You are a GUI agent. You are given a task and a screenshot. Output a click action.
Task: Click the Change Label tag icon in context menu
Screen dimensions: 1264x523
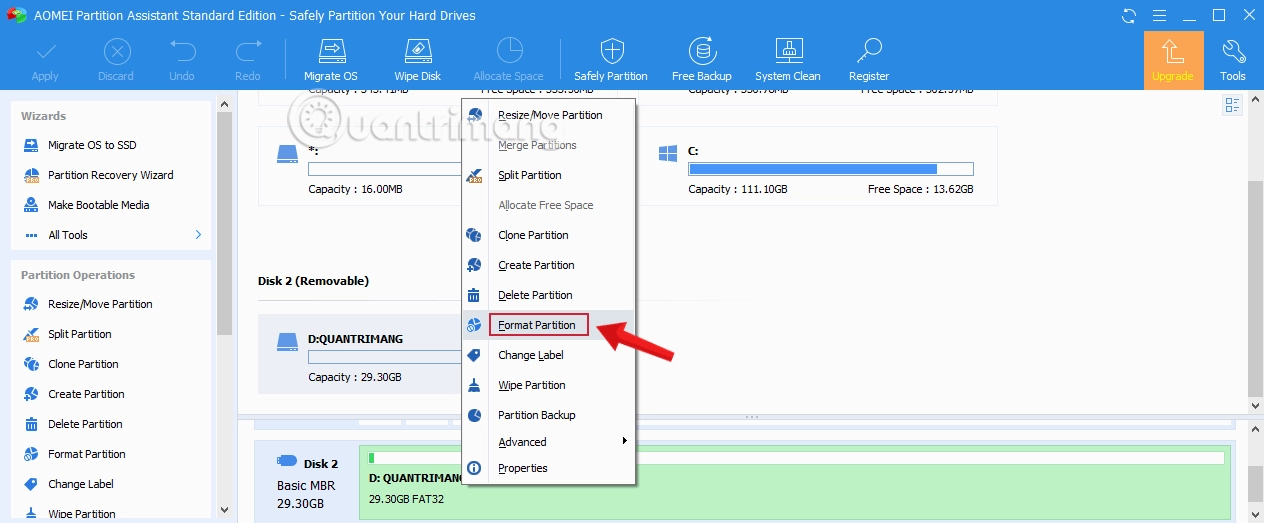pyautogui.click(x=475, y=355)
